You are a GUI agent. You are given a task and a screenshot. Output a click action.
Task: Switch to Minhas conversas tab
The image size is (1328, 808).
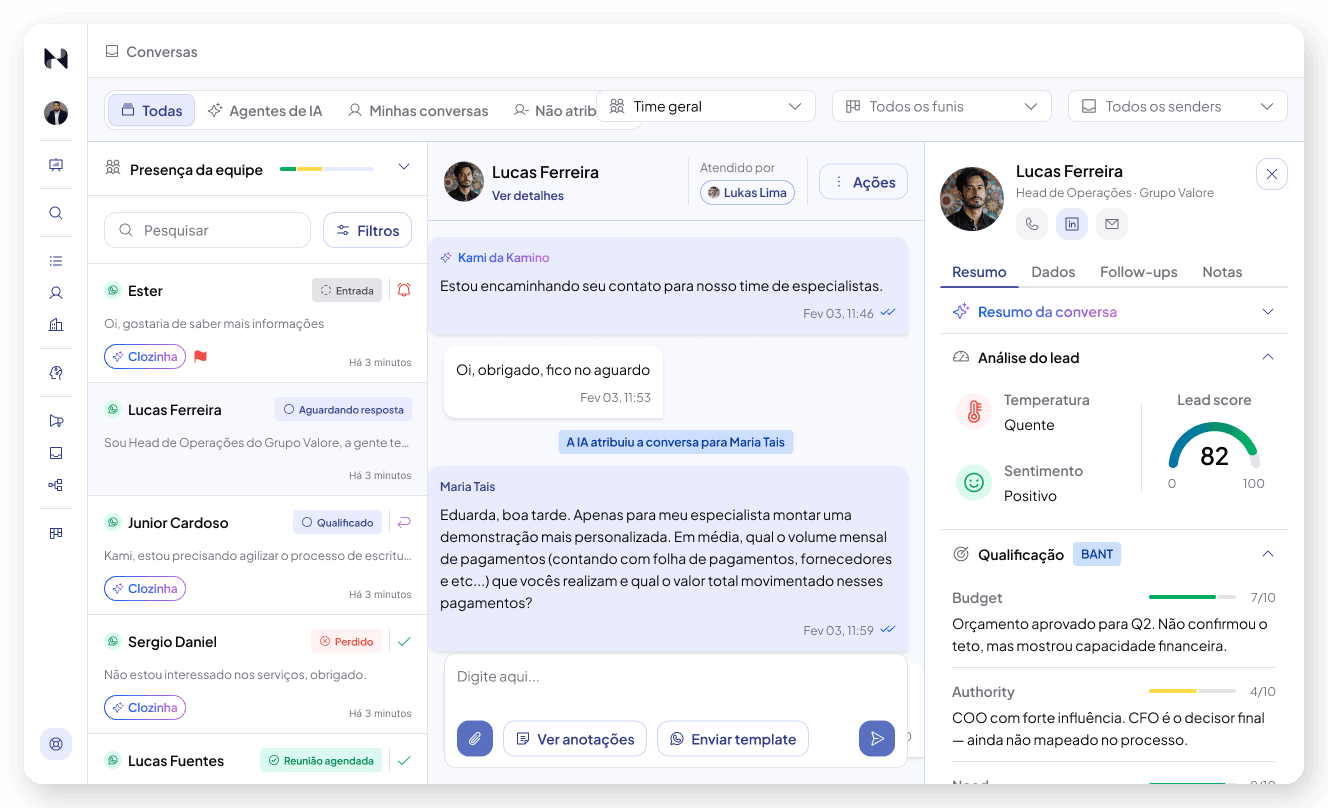pos(418,111)
